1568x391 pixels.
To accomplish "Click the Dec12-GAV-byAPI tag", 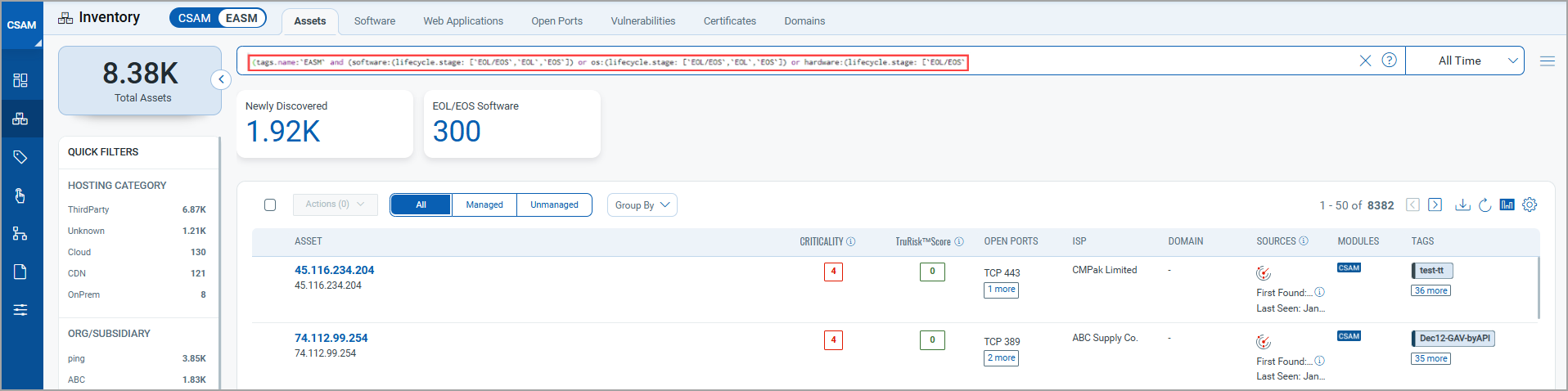I will [x=1453, y=339].
